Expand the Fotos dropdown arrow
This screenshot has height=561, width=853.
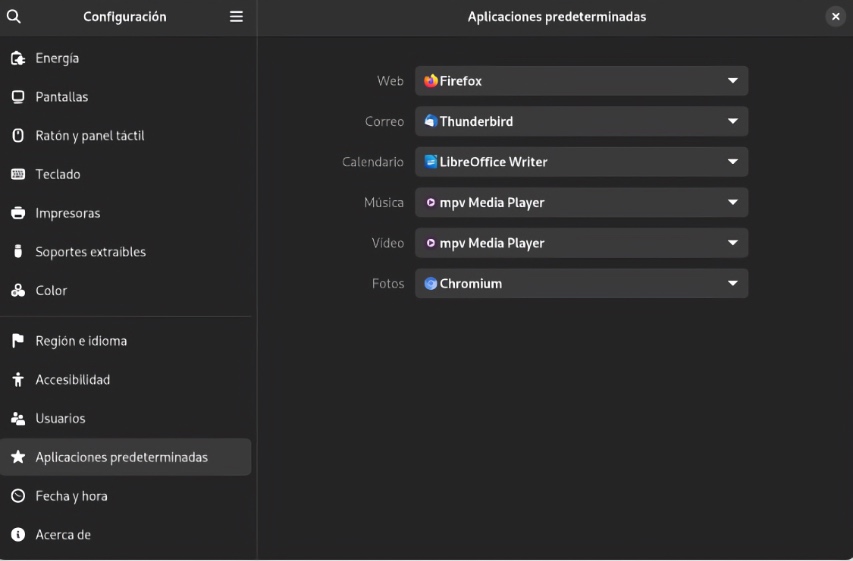733,283
